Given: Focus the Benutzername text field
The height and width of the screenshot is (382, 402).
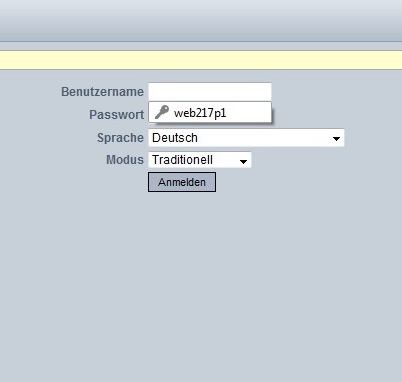Looking at the screenshot, I should [x=210, y=92].
